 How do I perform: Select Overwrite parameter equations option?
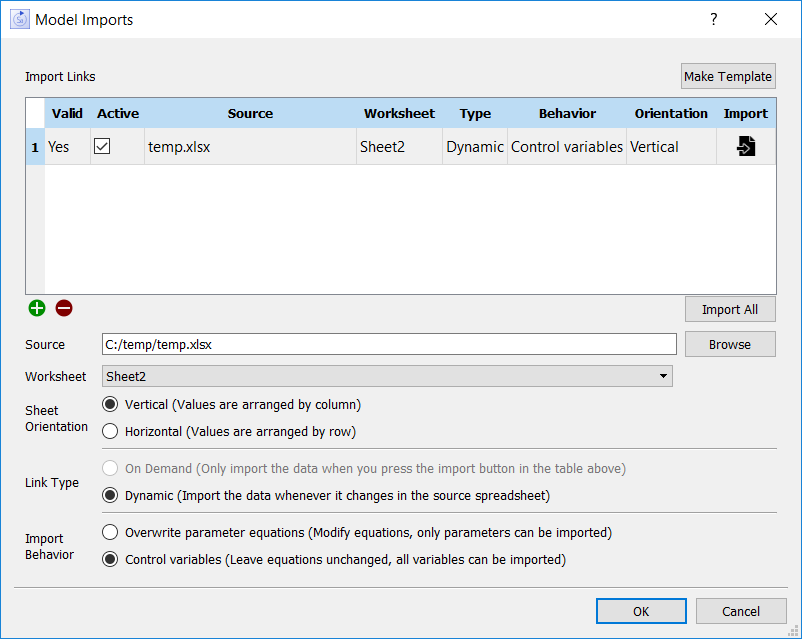(110, 532)
